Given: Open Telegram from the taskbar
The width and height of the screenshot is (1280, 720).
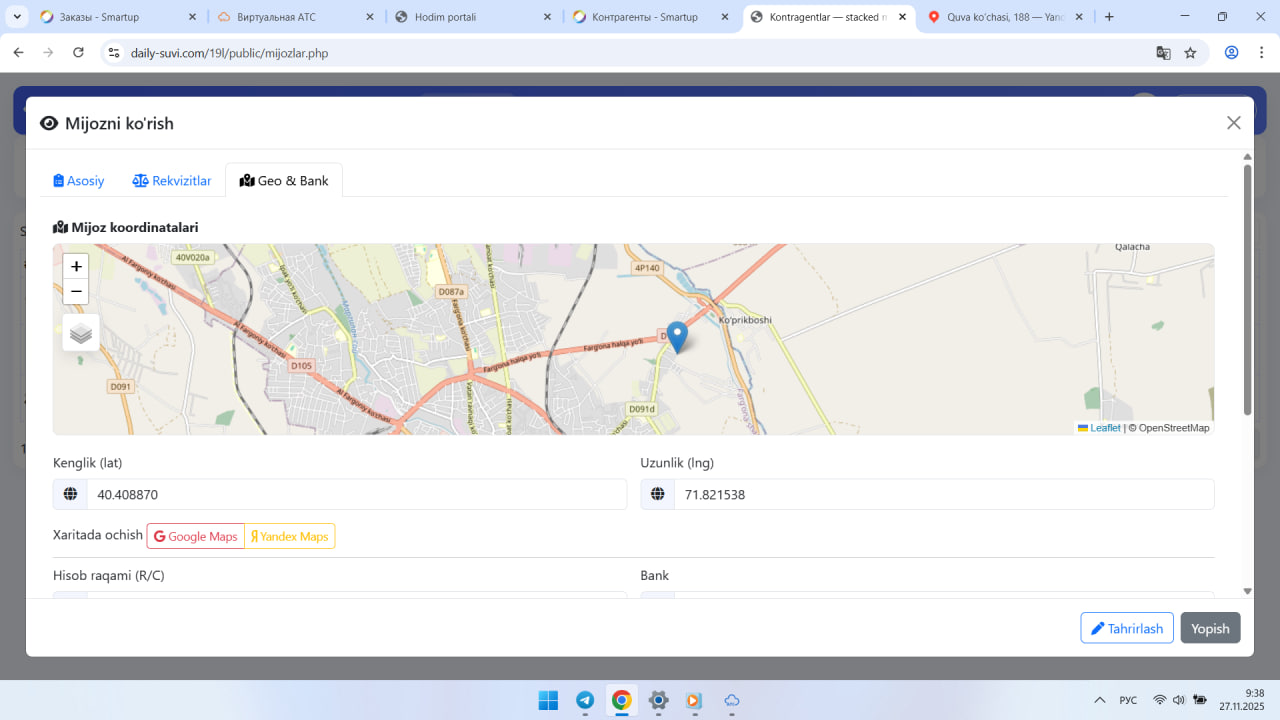Looking at the screenshot, I should click(x=585, y=700).
